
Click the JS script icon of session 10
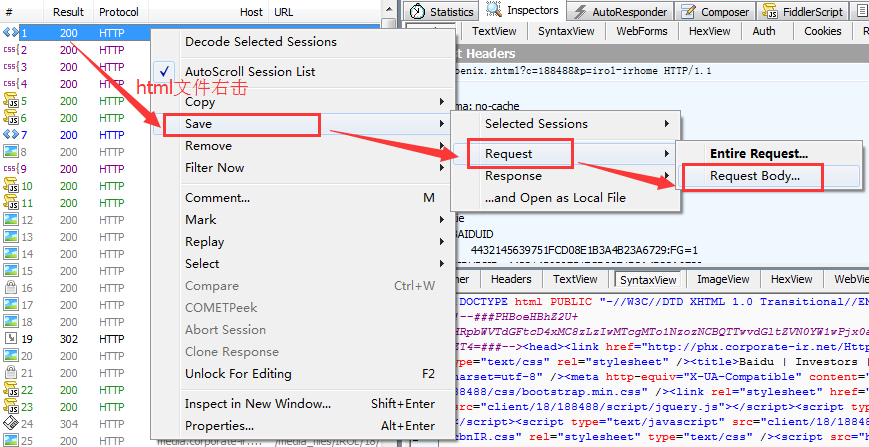(x=11, y=186)
